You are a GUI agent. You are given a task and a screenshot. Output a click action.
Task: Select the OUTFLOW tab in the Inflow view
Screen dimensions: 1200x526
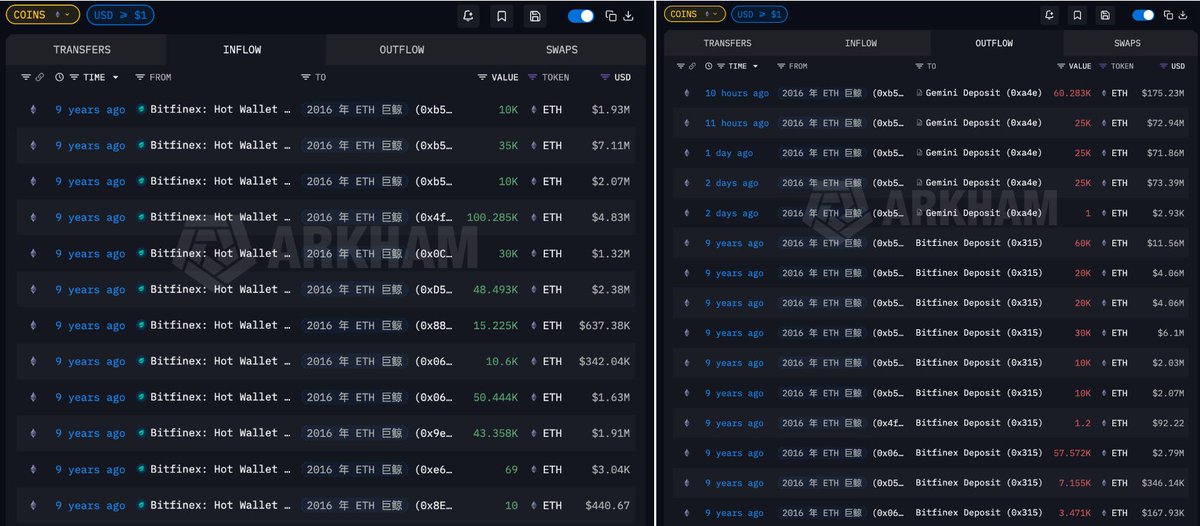tap(402, 50)
